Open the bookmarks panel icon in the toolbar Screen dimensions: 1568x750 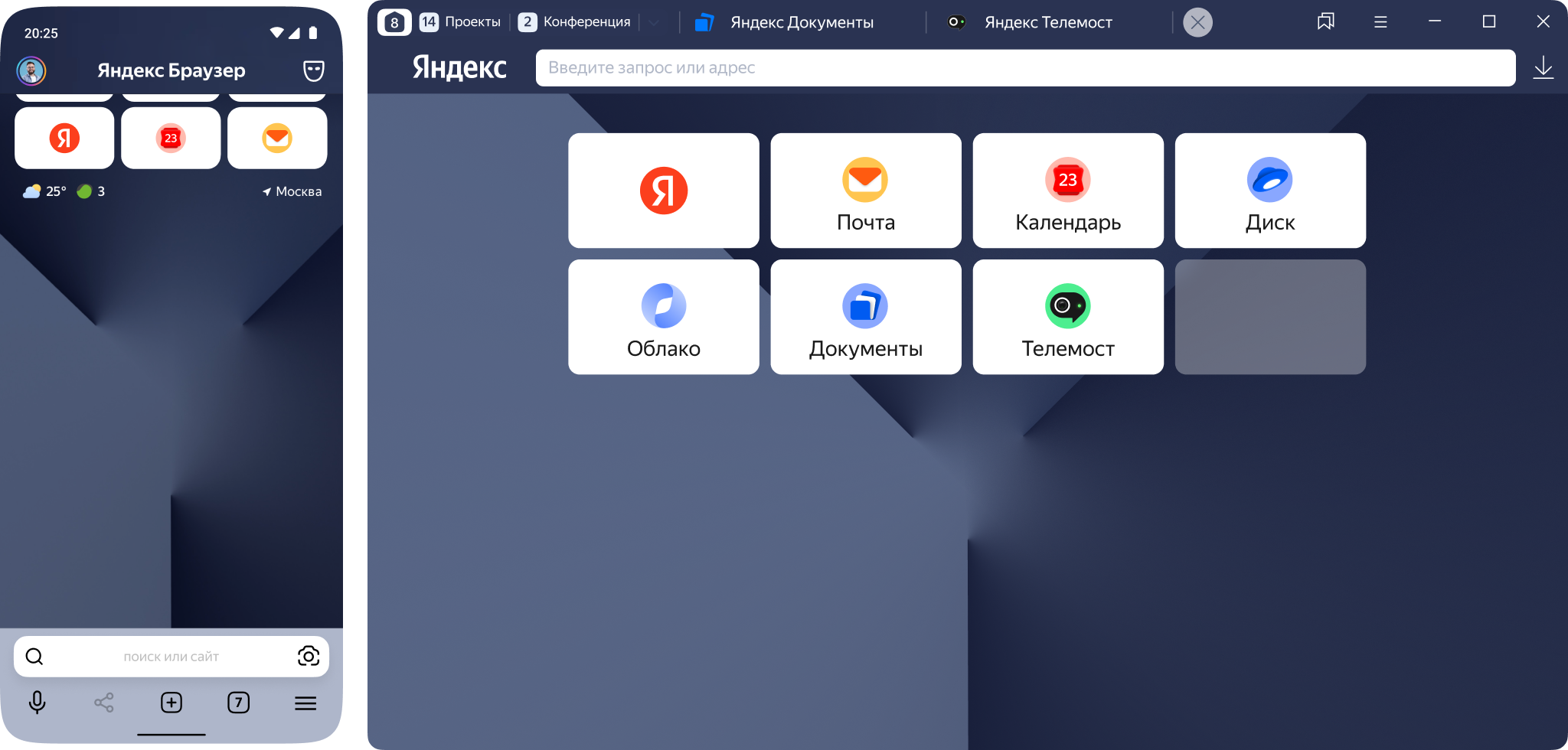[x=1325, y=21]
